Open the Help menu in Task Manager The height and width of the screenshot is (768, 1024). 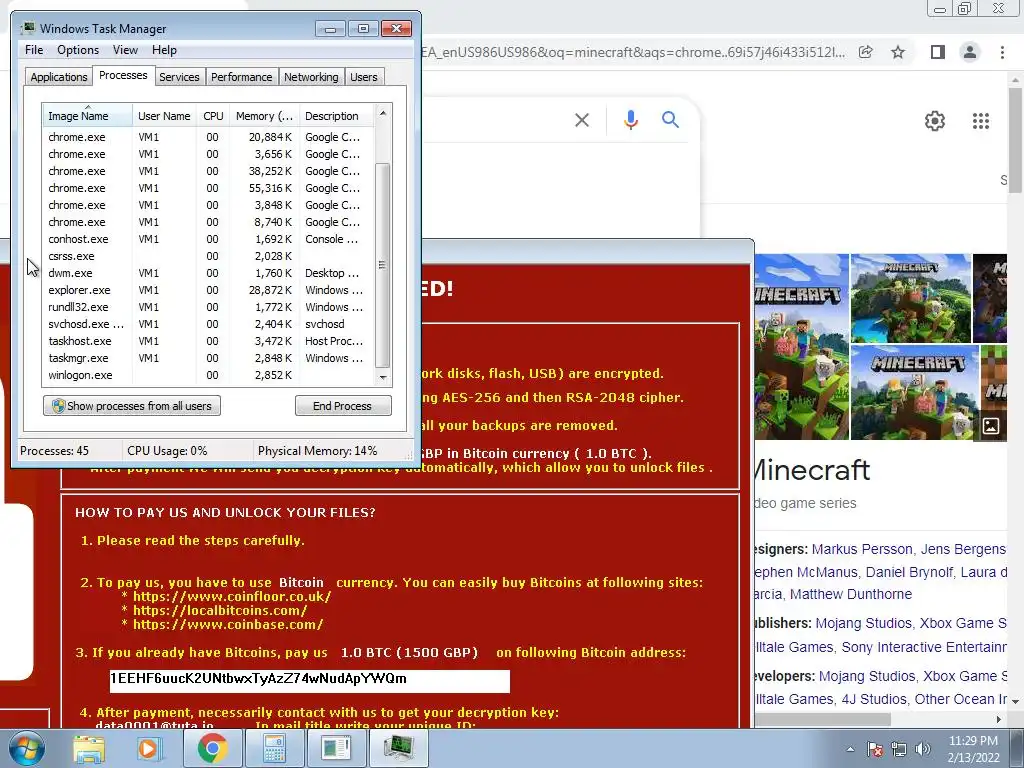pos(164,50)
